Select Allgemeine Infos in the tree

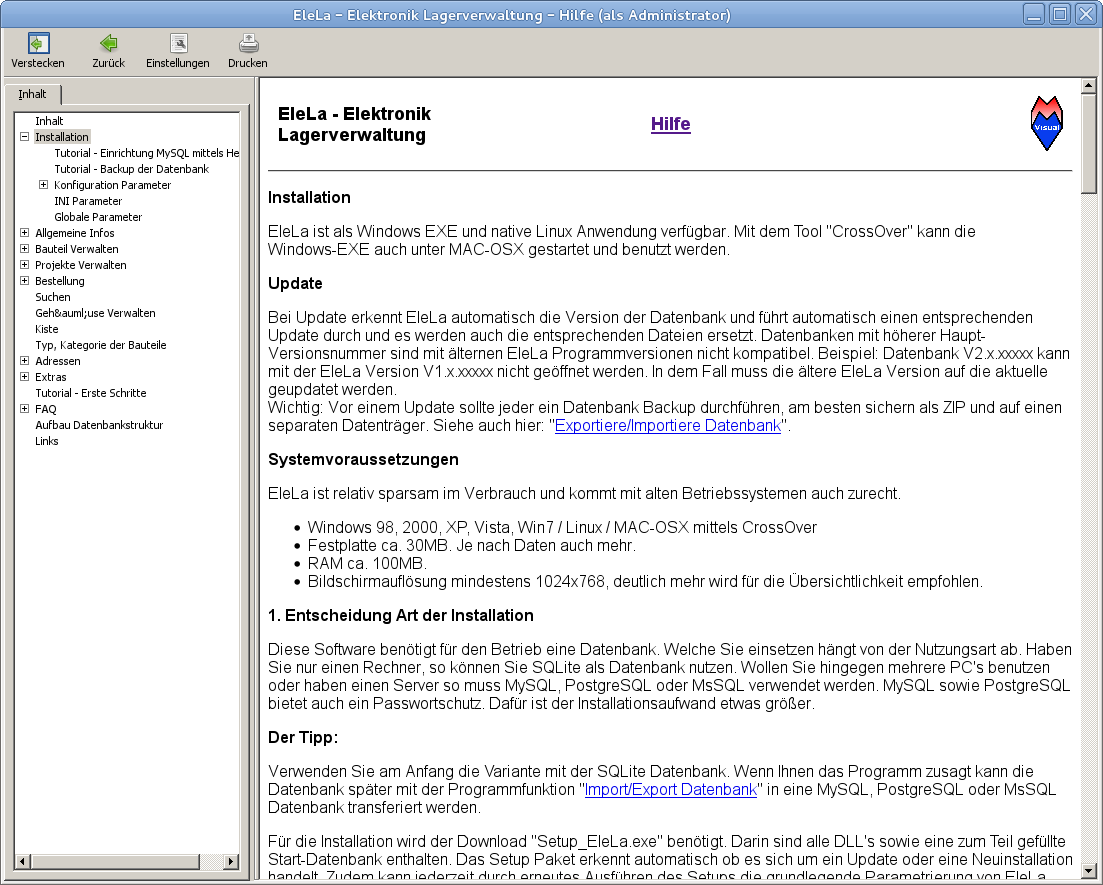pos(75,233)
